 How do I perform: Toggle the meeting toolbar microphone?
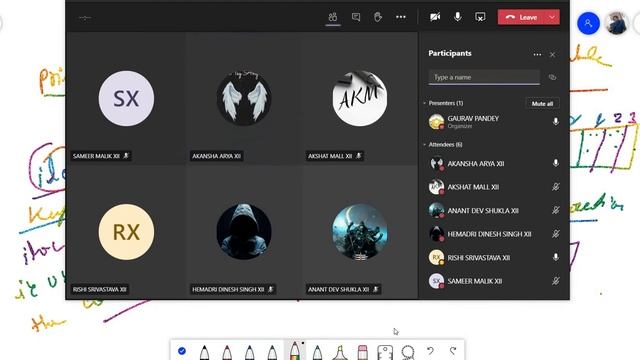(458, 17)
